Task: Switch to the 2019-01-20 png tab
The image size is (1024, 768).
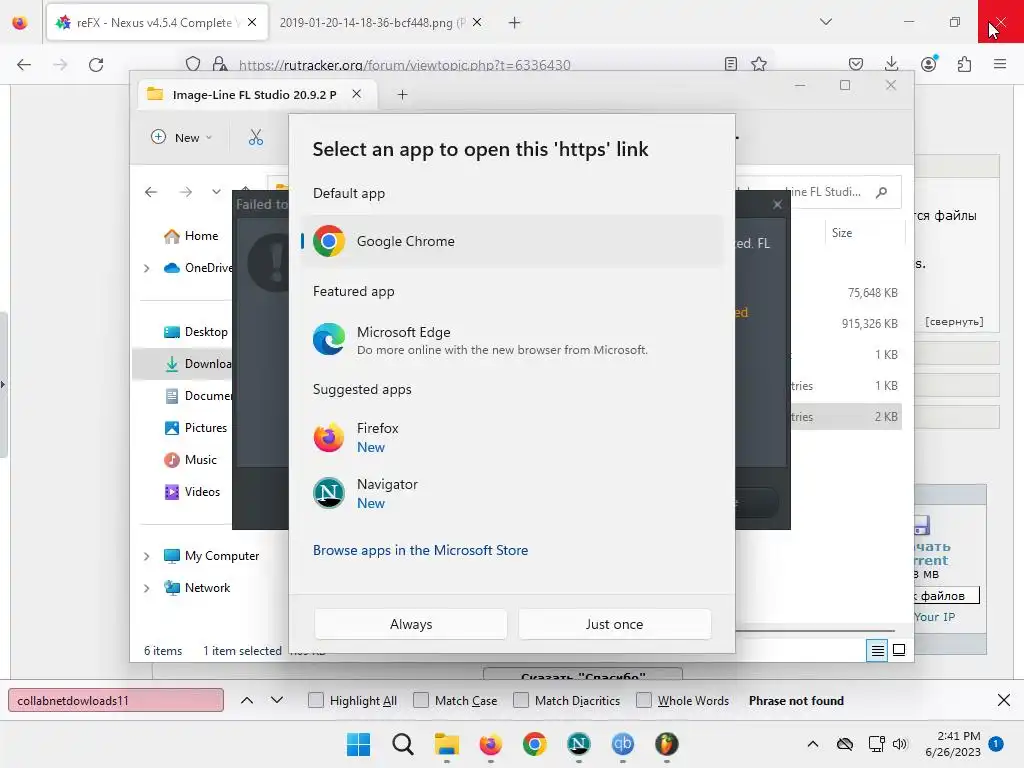Action: (x=372, y=23)
